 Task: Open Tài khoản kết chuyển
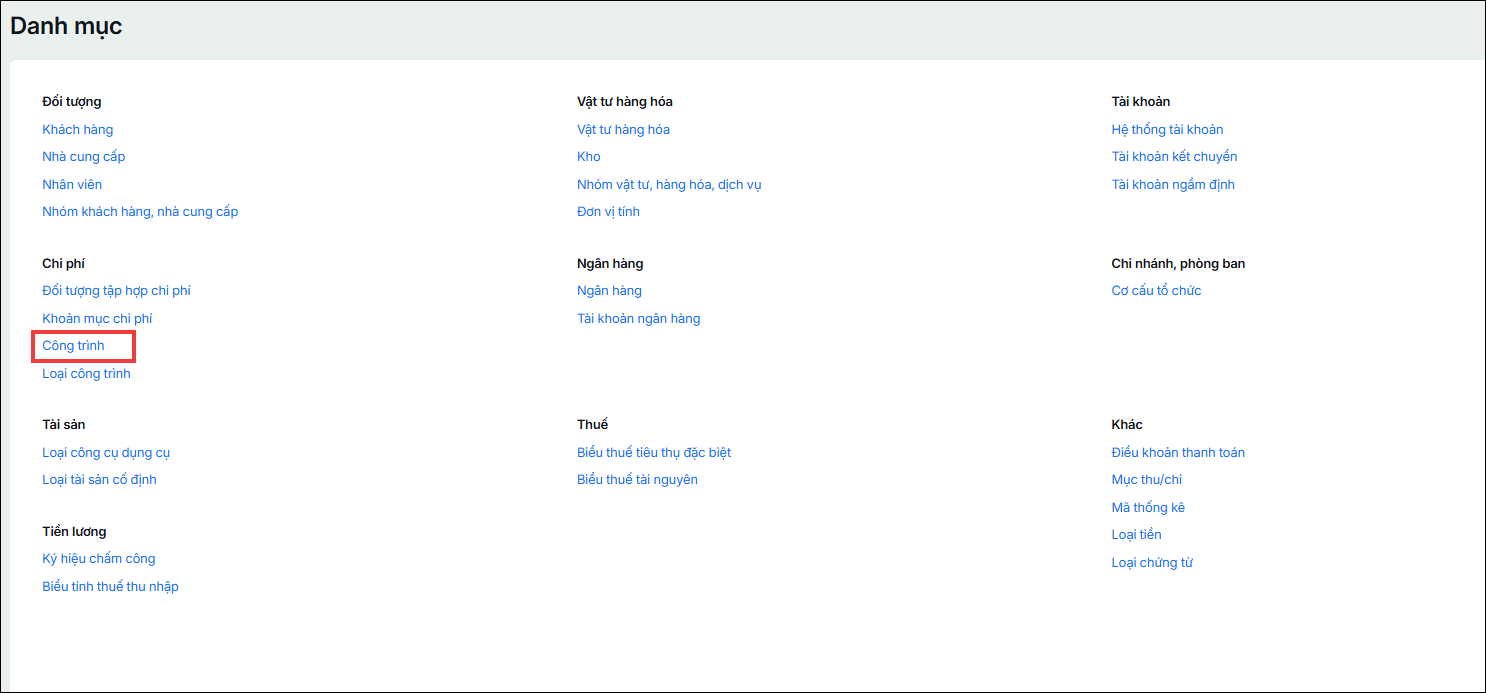tap(1174, 157)
